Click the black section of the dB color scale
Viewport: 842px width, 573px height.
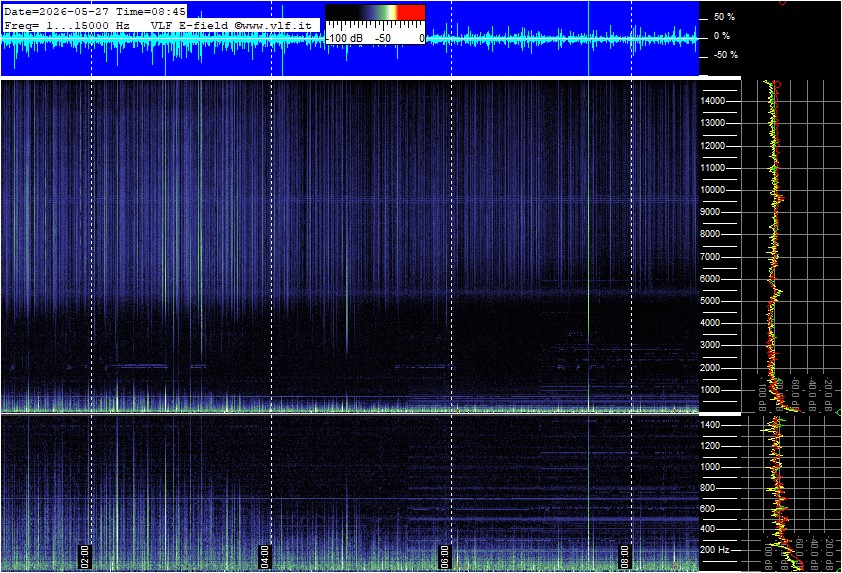[344, 13]
